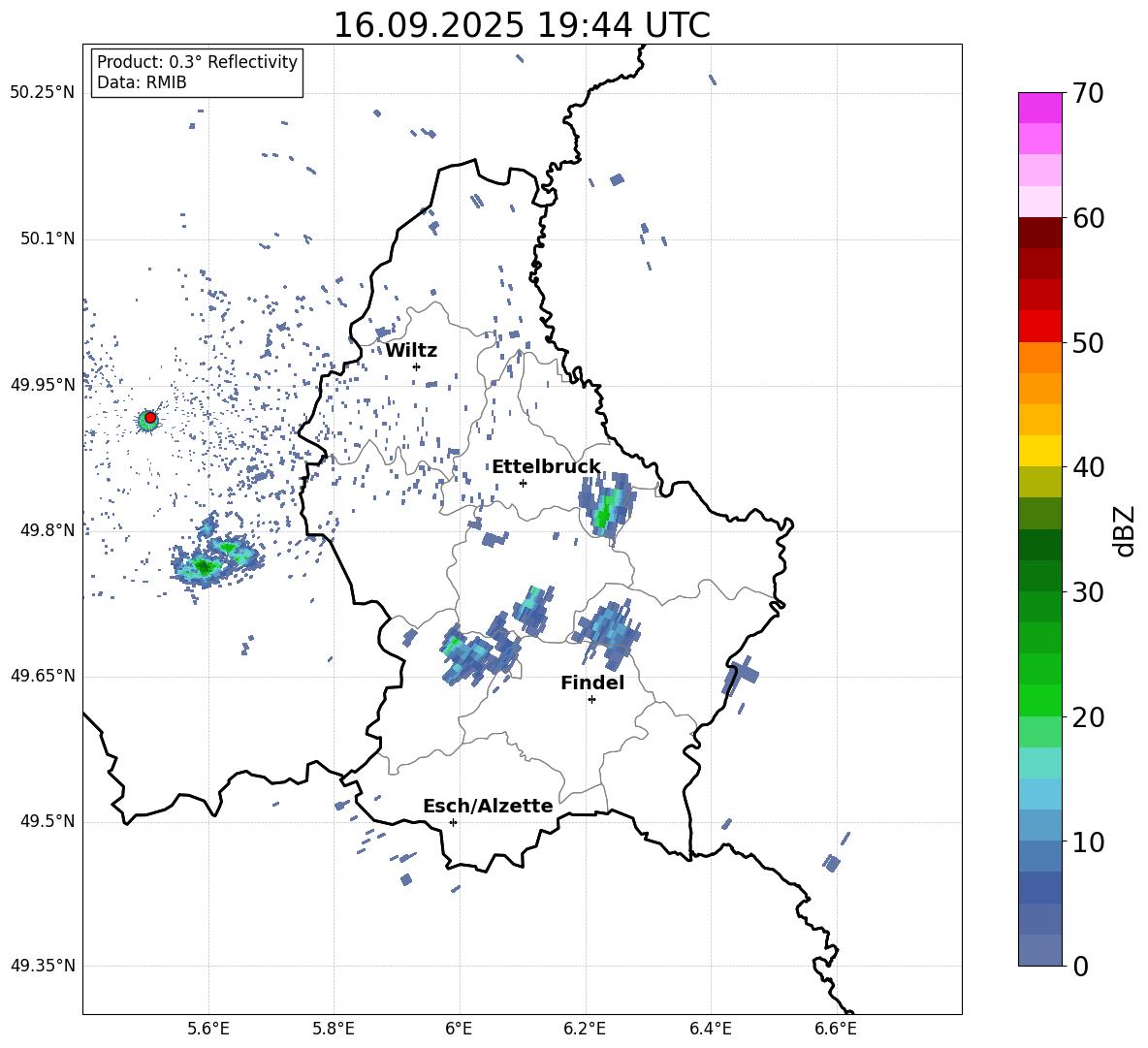The width and height of the screenshot is (1148, 1048).
Task: Click the cross marker below Findel
Action: (591, 700)
